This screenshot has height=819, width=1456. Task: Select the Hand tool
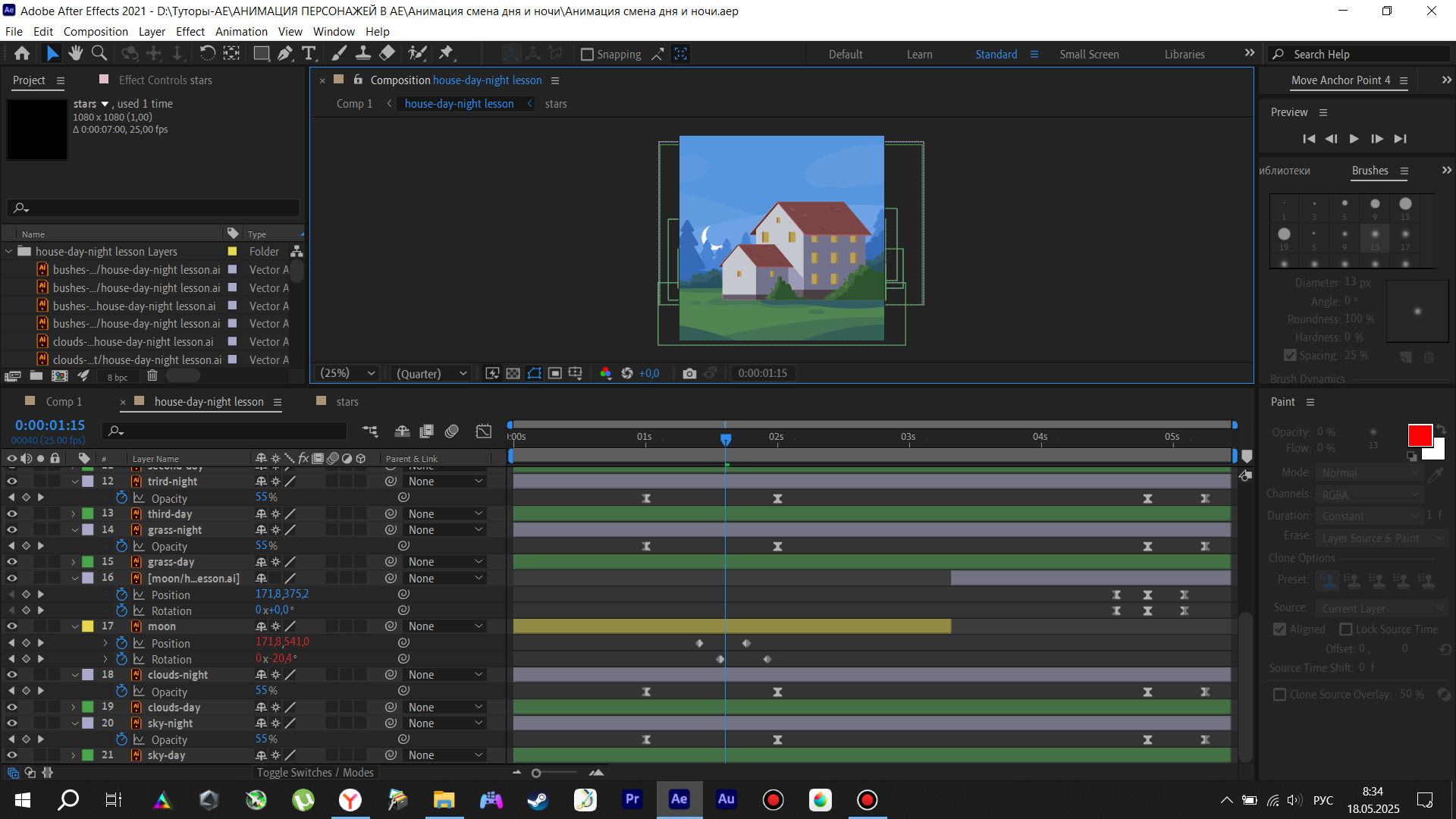pyautogui.click(x=75, y=53)
